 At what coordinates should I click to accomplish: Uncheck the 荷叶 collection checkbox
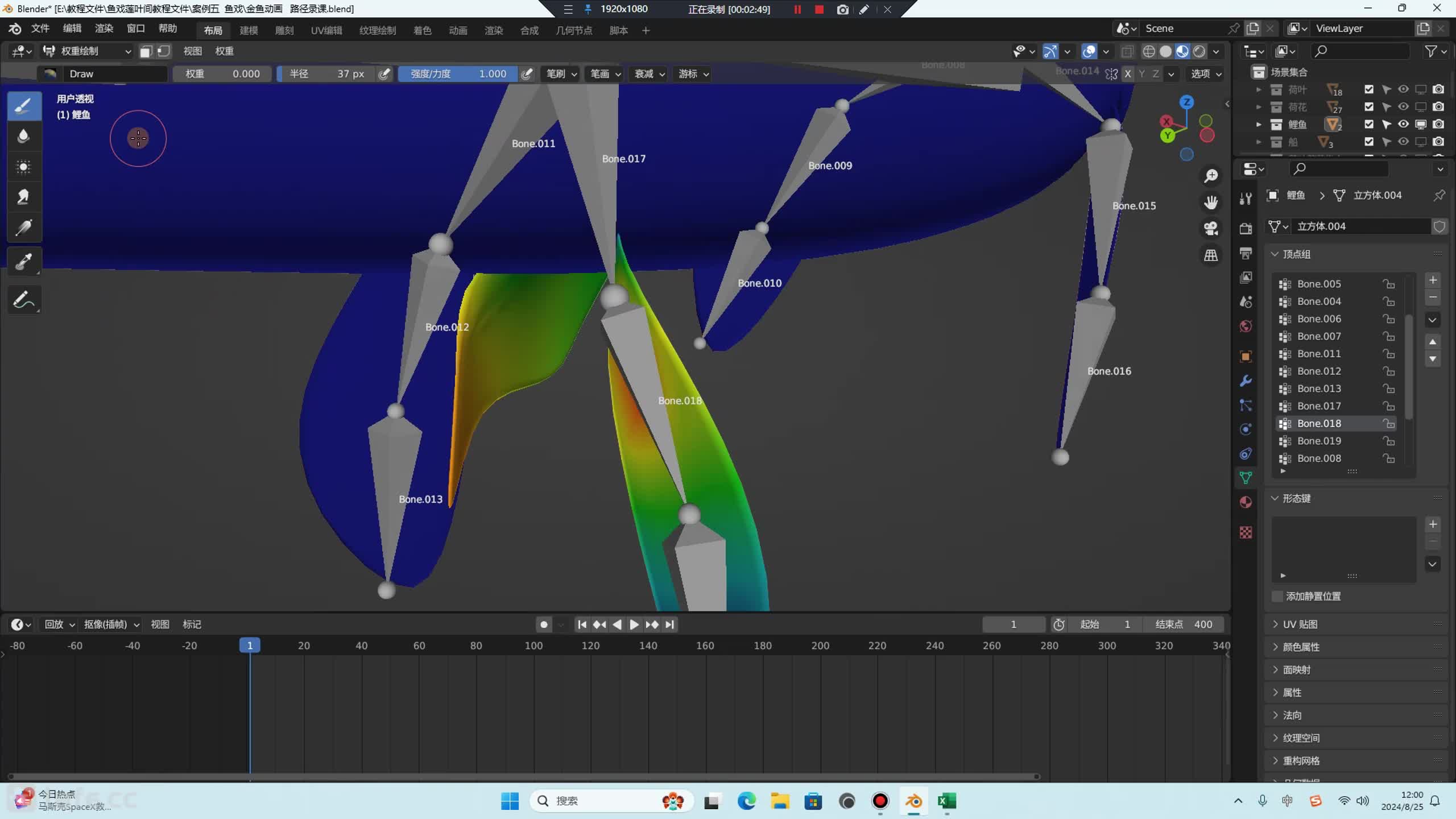1369,89
